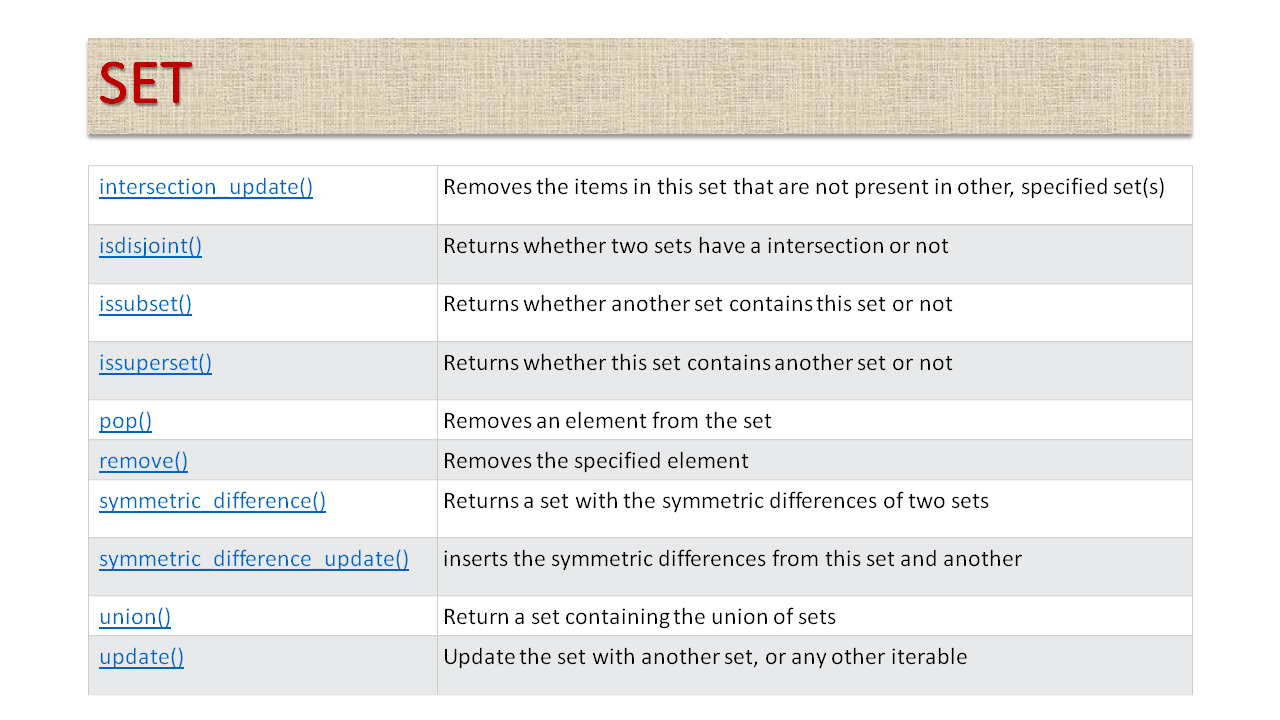The image size is (1280, 720).
Task: Open the issubset() link
Action: [x=145, y=304]
